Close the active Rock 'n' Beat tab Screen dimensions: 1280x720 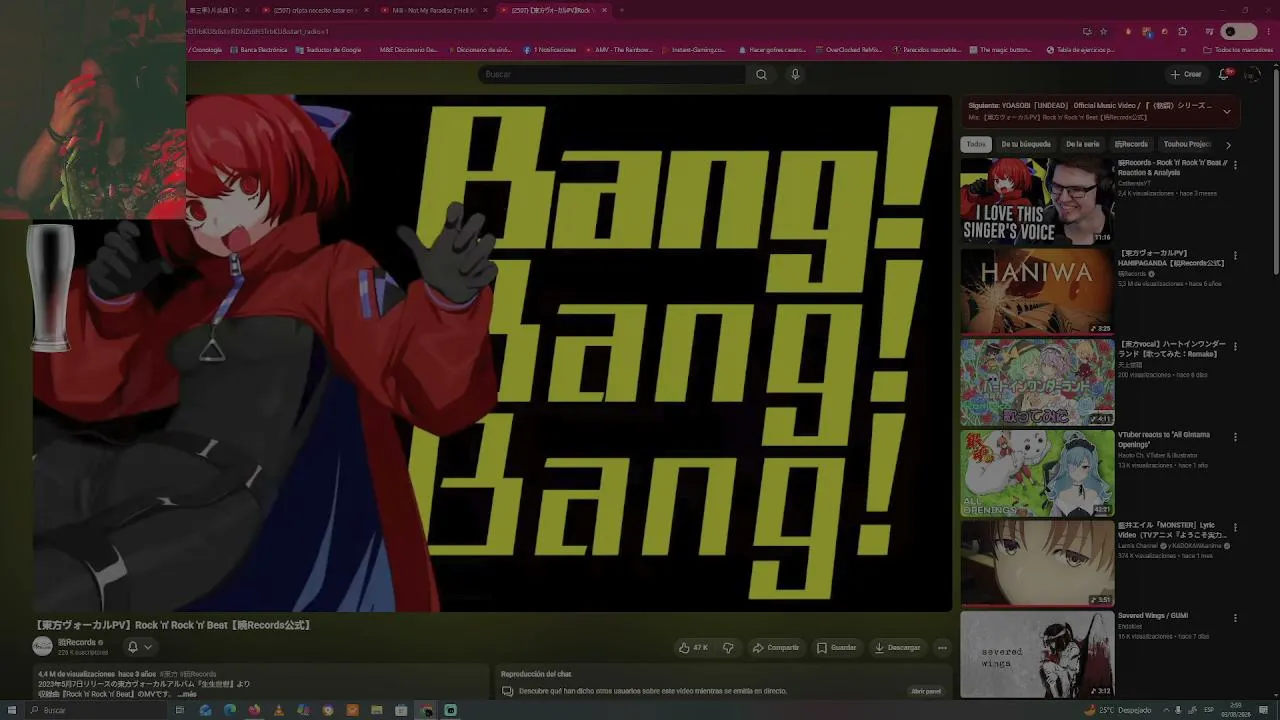602,10
